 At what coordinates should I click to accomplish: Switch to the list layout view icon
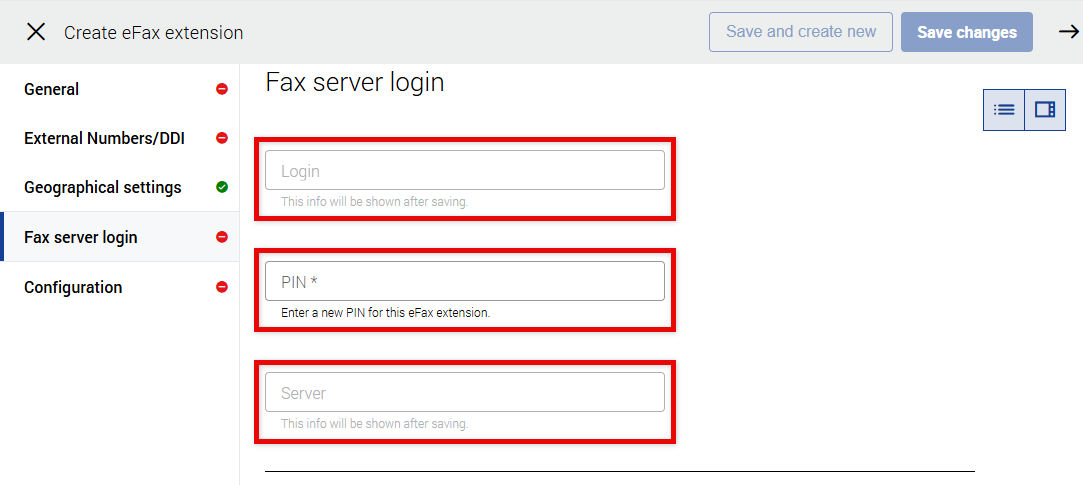(x=1004, y=110)
